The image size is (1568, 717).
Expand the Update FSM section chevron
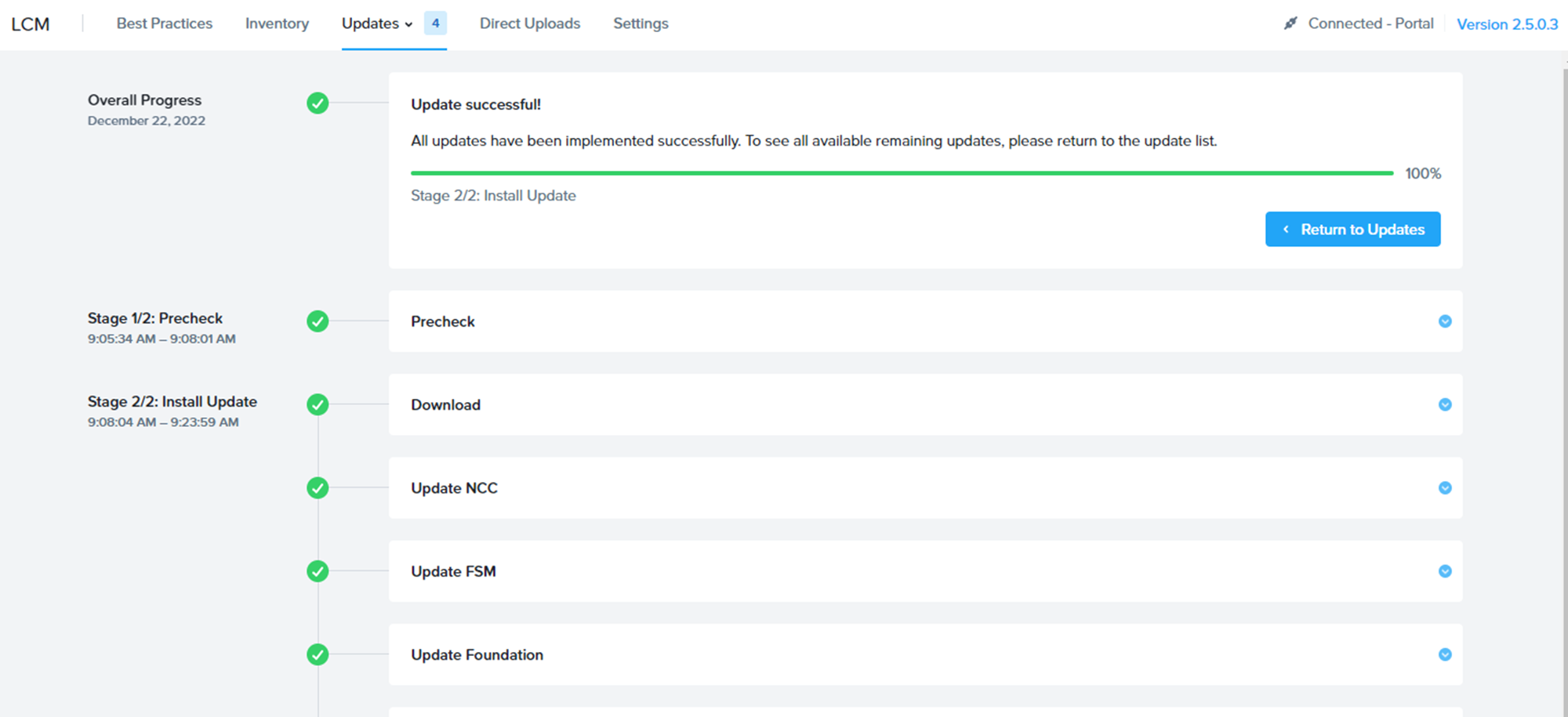pos(1445,571)
